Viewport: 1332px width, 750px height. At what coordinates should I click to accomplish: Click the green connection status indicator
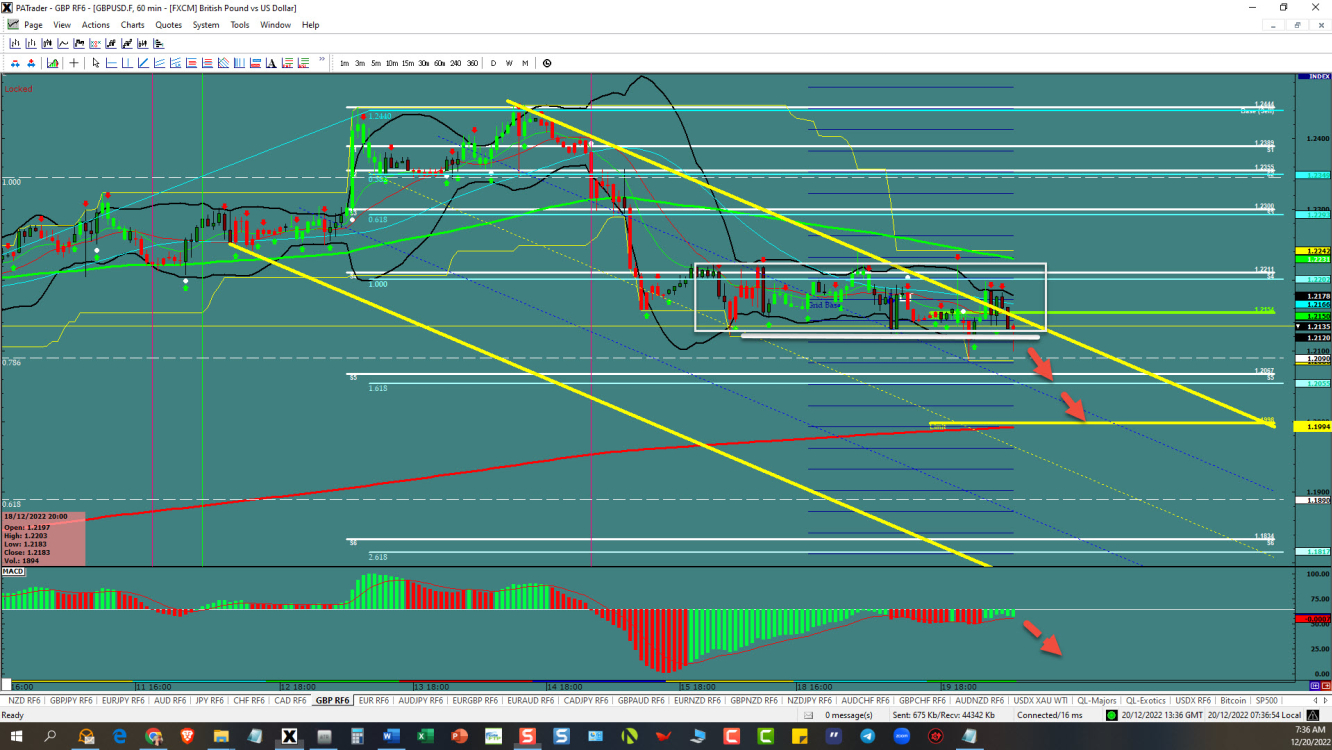(x=1111, y=715)
